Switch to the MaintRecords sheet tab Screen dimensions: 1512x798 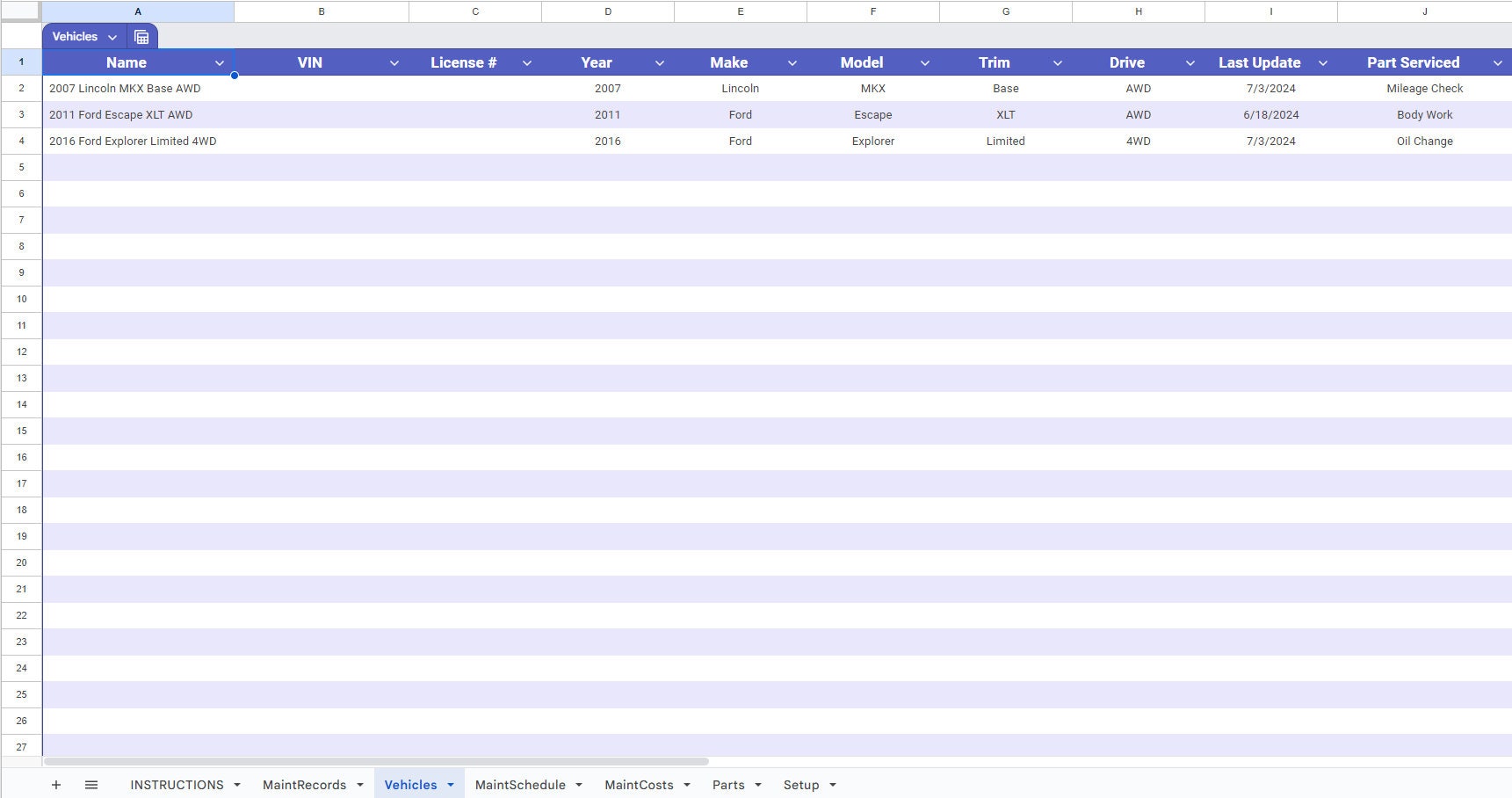click(304, 784)
